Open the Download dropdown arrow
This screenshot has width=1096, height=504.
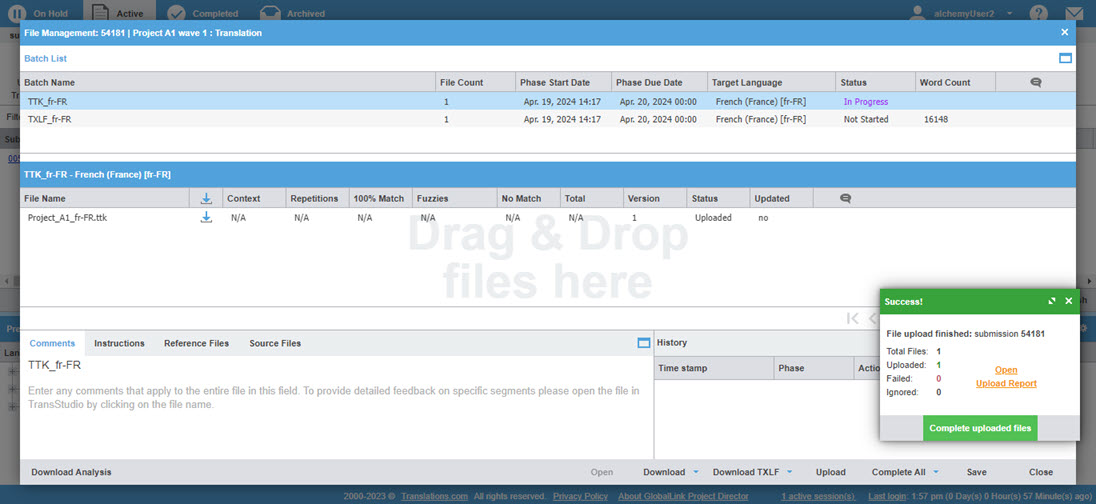point(695,472)
